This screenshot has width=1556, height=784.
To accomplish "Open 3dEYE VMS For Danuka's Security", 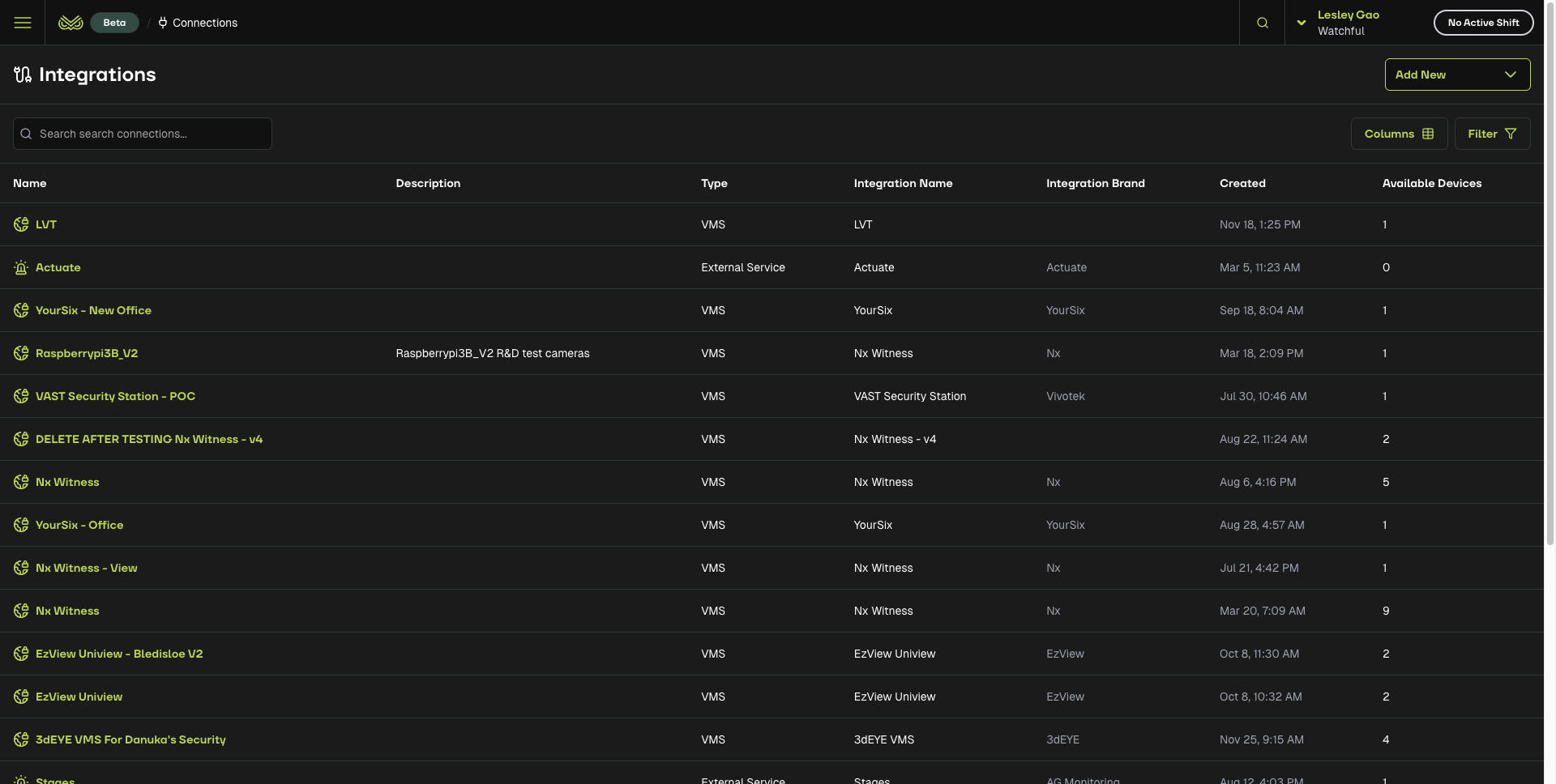I will click(130, 739).
